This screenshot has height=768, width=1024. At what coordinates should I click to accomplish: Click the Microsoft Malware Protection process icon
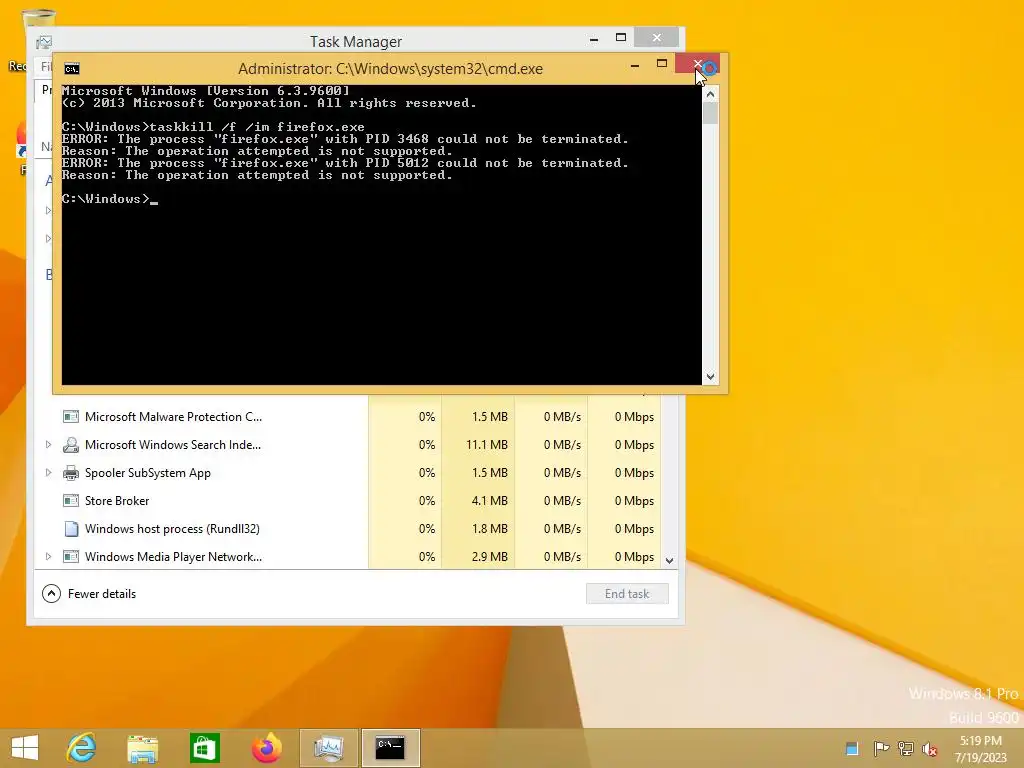coord(71,417)
